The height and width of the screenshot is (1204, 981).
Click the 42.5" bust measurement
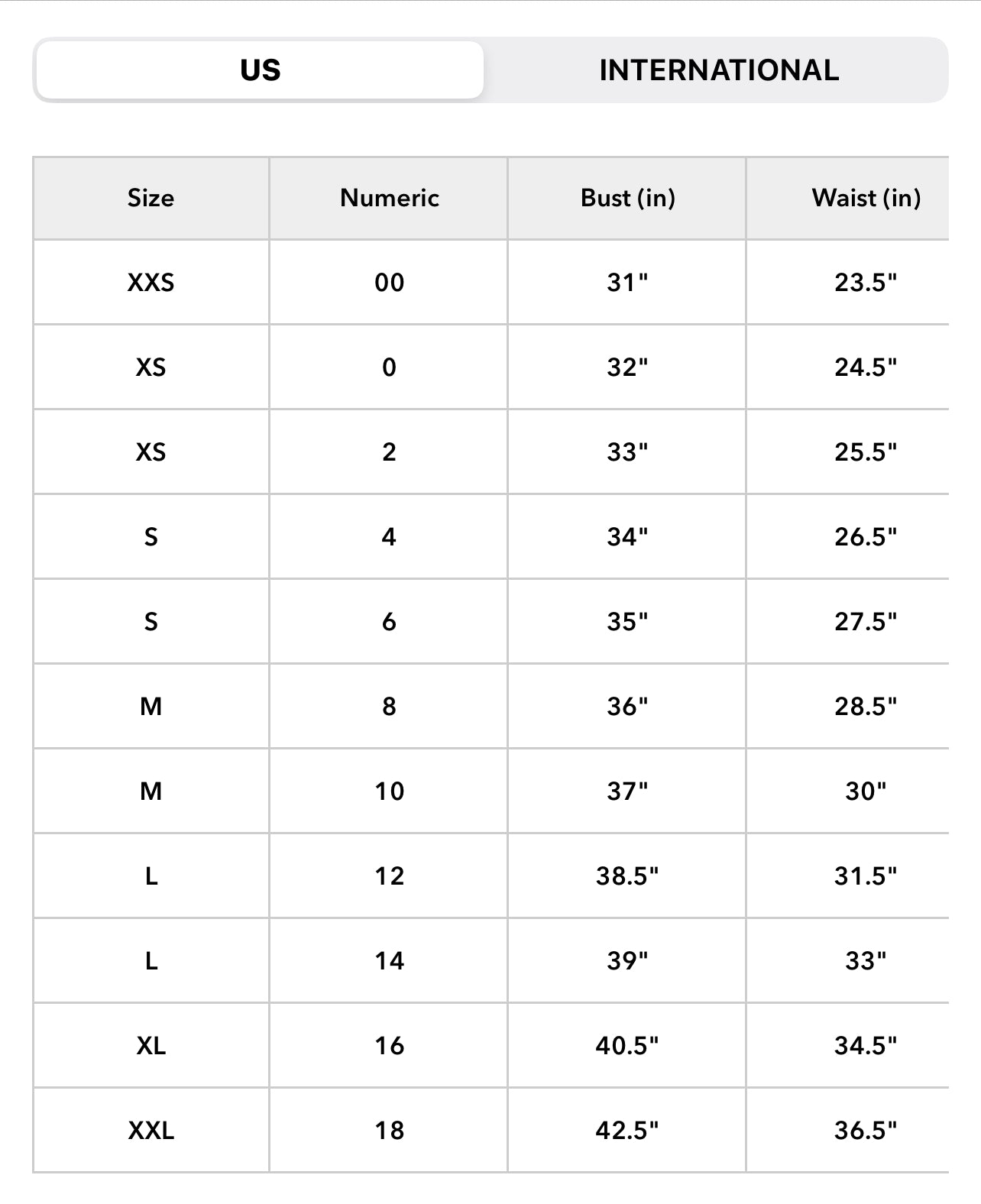pyautogui.click(x=627, y=1131)
